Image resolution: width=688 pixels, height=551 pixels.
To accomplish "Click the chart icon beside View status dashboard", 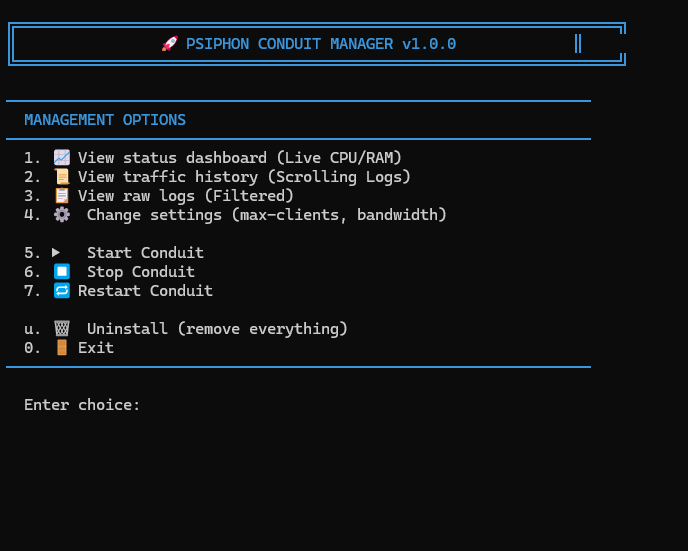I will point(62,158).
